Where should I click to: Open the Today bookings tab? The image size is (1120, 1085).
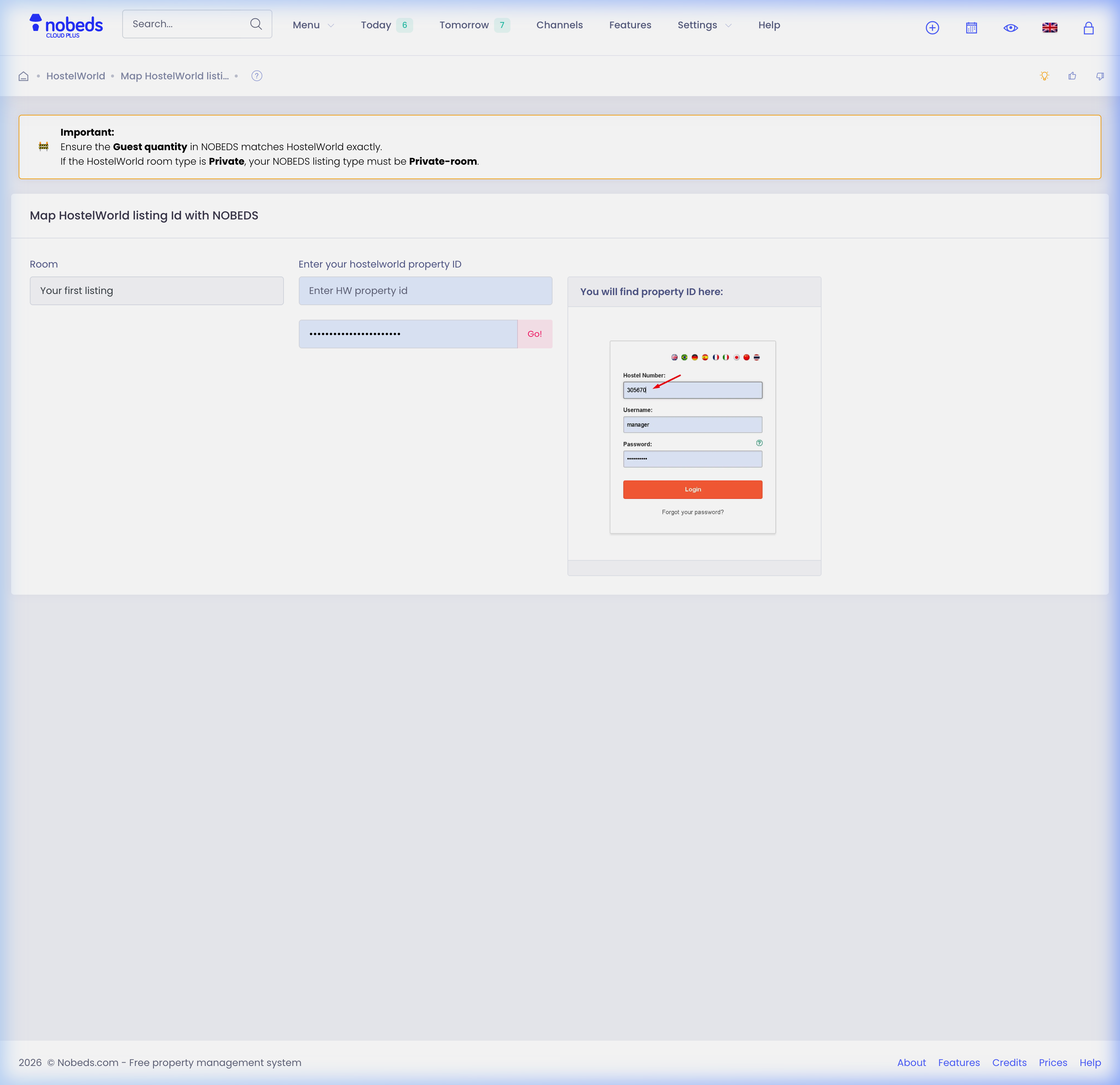pos(387,25)
